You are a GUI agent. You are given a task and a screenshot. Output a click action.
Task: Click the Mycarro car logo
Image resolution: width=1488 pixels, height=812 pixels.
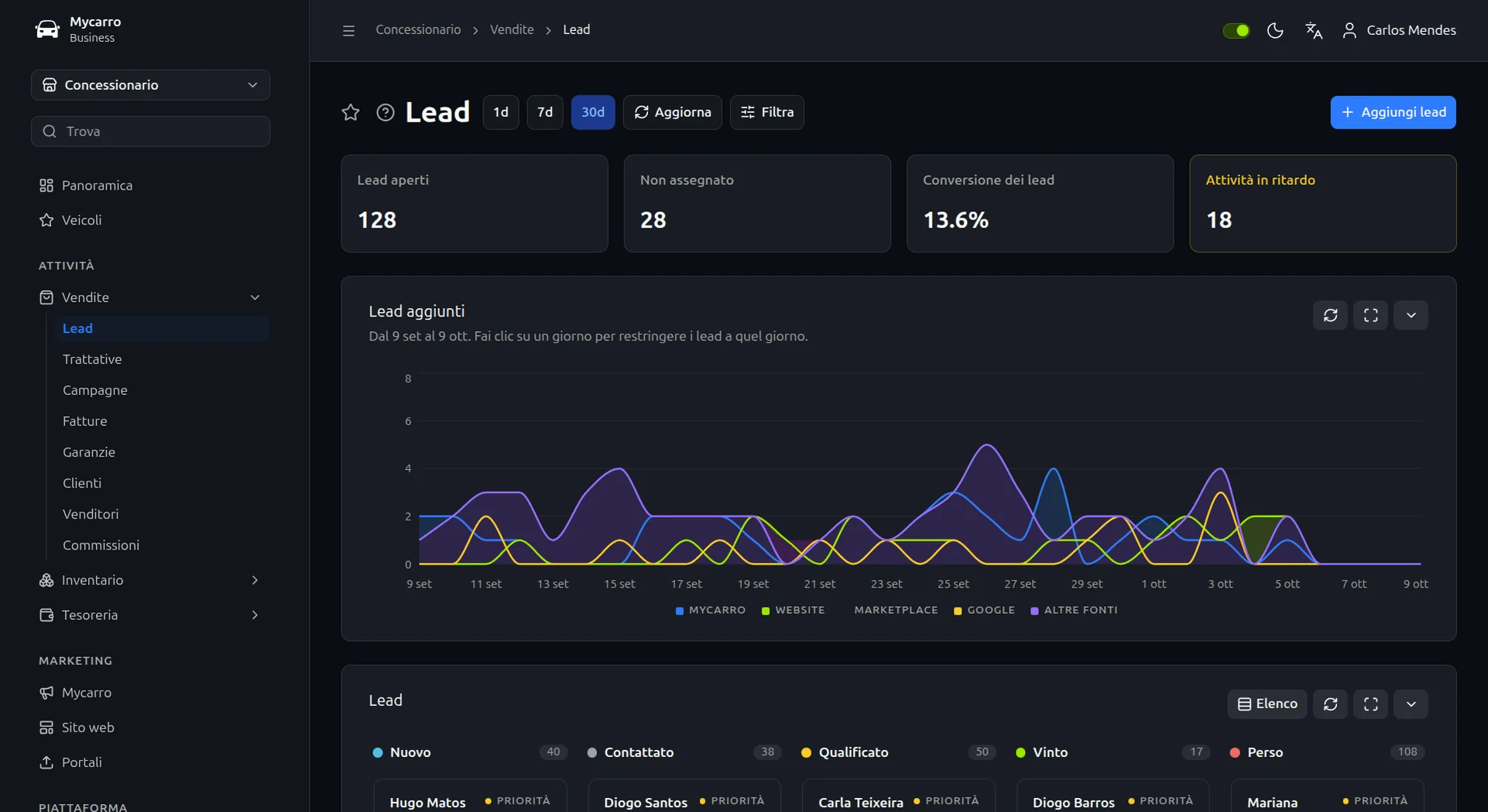pos(47,29)
